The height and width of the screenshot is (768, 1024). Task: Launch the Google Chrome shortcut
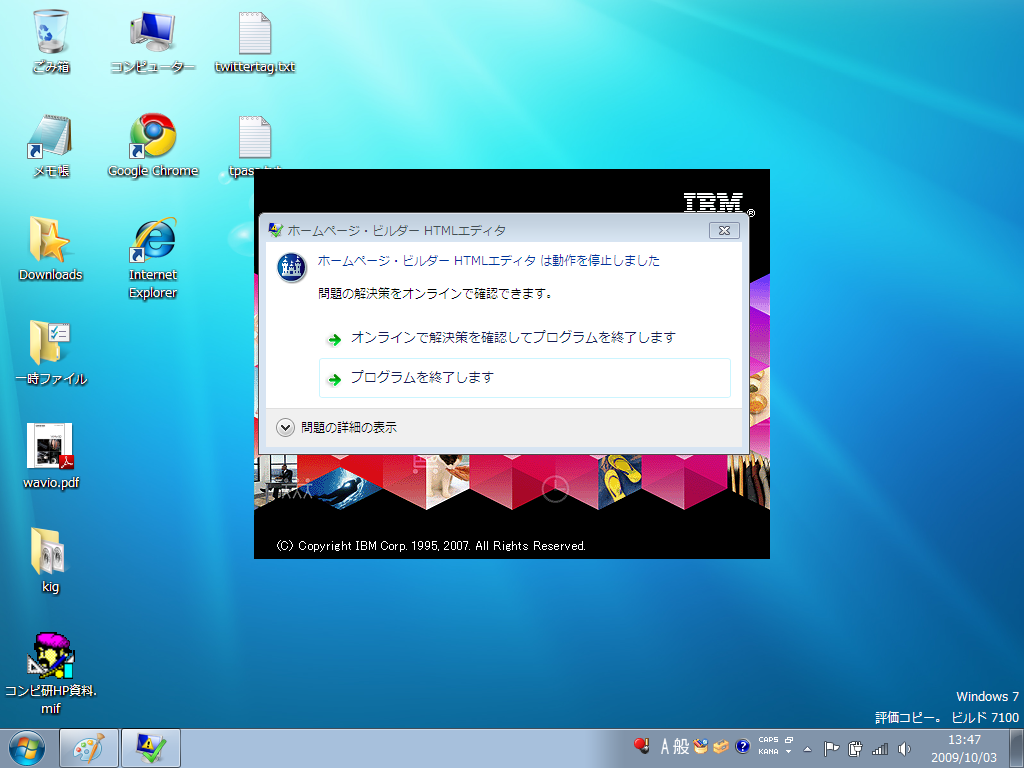[x=153, y=145]
